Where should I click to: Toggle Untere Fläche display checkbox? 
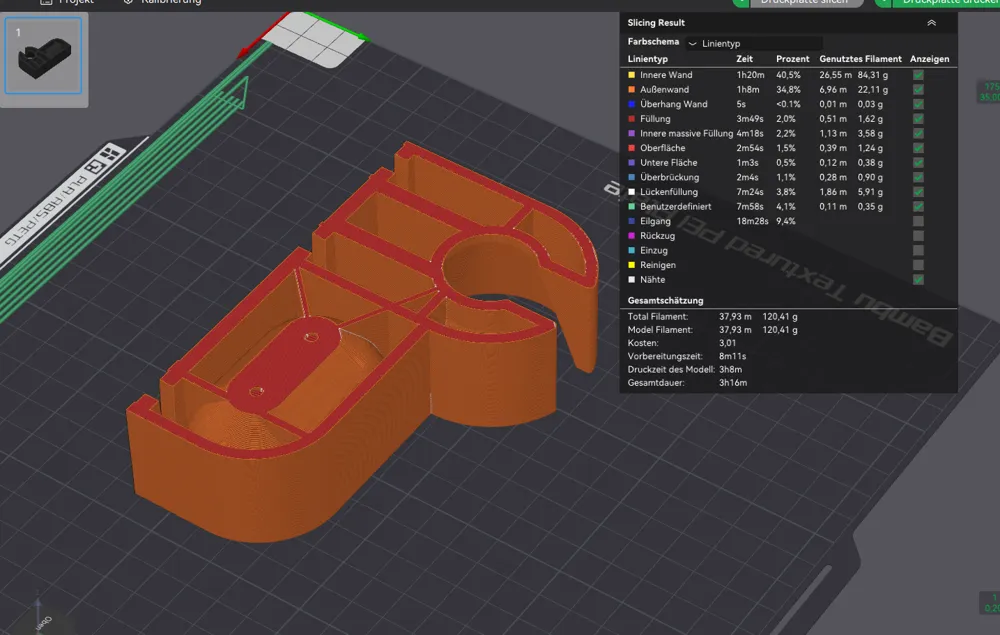(x=918, y=163)
